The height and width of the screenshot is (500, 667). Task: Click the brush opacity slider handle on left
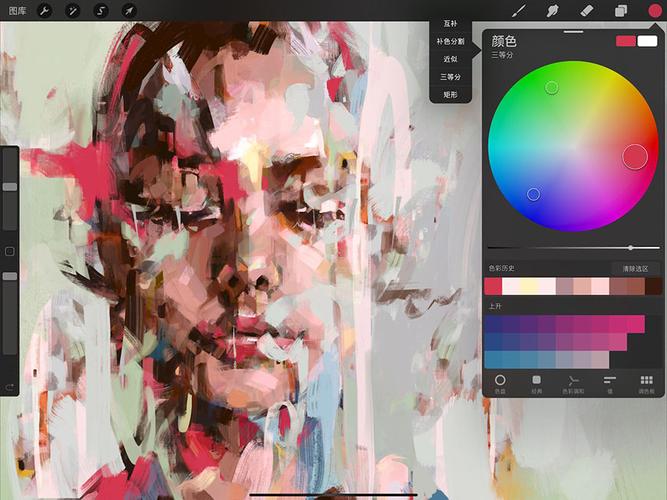(10, 276)
